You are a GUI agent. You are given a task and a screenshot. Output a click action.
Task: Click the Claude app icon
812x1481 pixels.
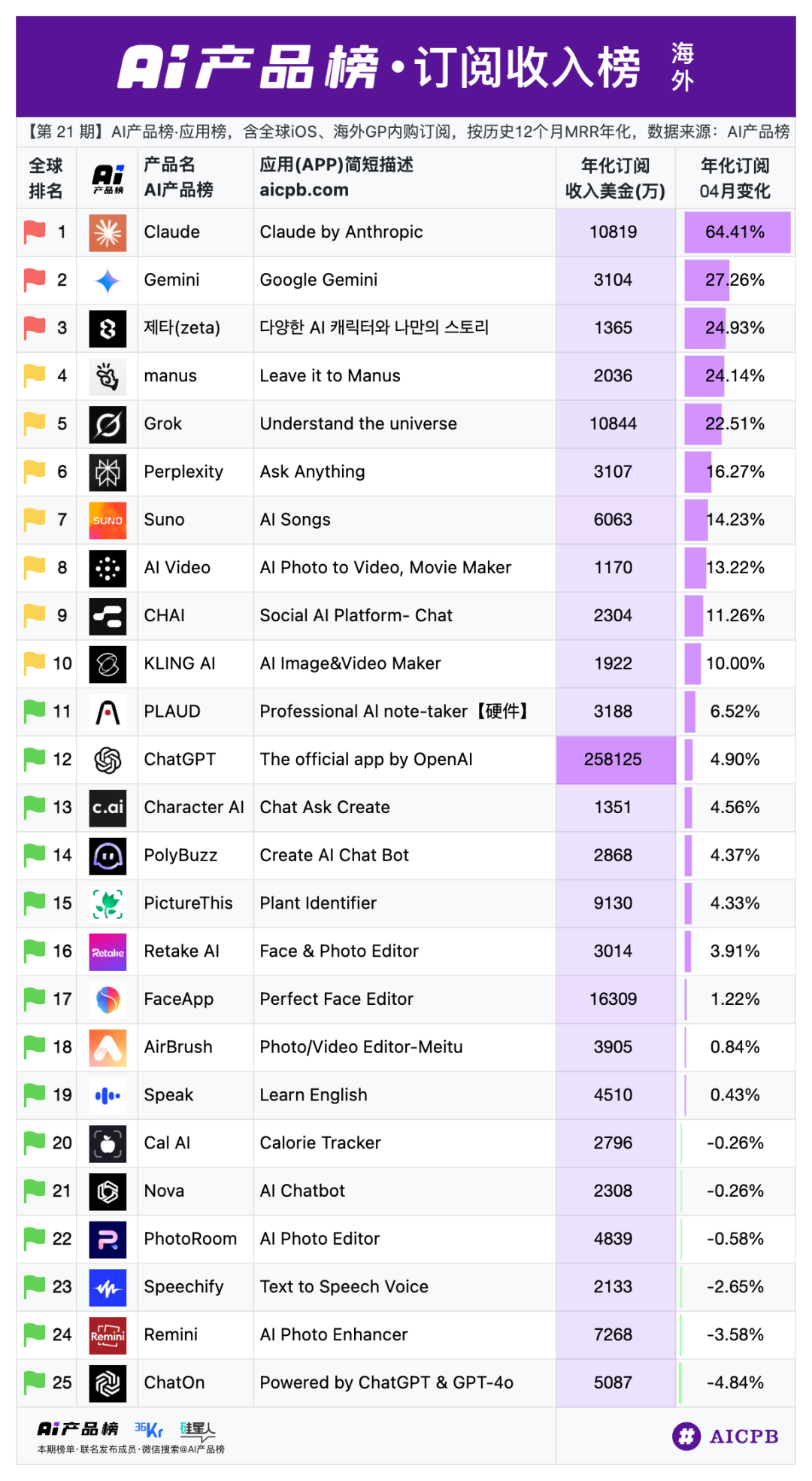(108, 232)
